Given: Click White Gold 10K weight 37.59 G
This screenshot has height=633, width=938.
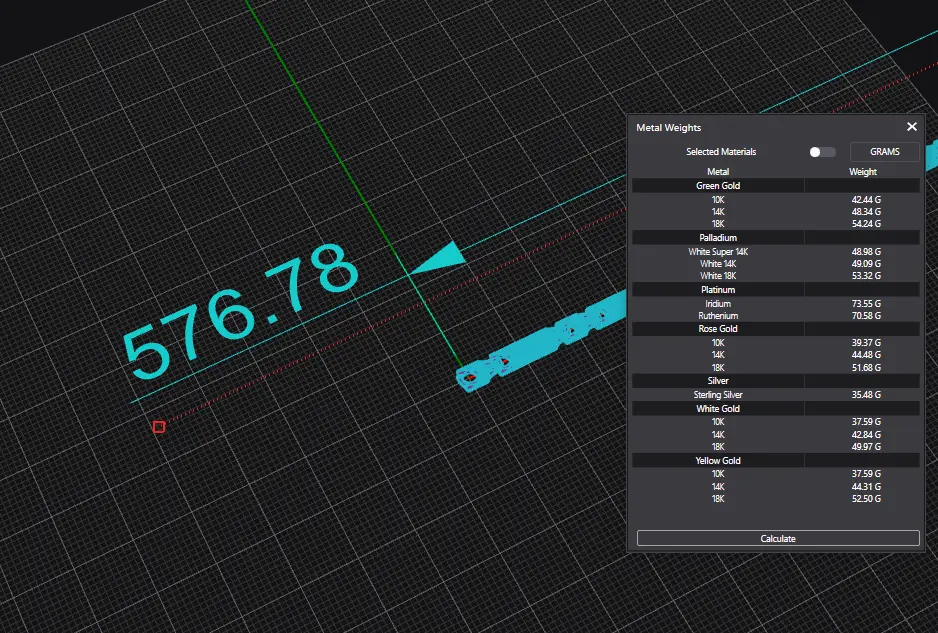Looking at the screenshot, I should tap(866, 422).
